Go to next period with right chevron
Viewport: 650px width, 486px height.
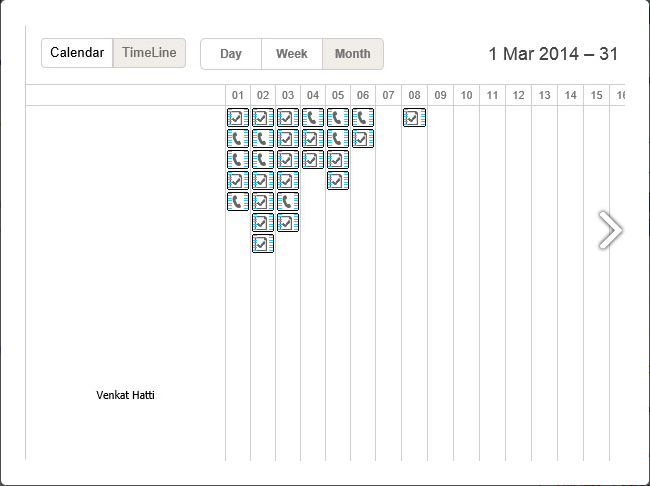point(610,230)
